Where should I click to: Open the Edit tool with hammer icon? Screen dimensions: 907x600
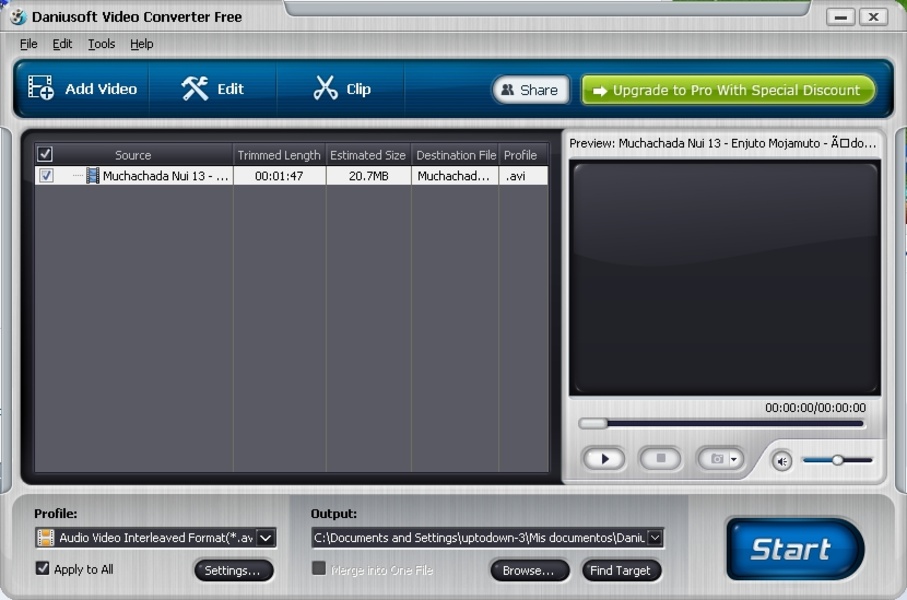point(212,89)
